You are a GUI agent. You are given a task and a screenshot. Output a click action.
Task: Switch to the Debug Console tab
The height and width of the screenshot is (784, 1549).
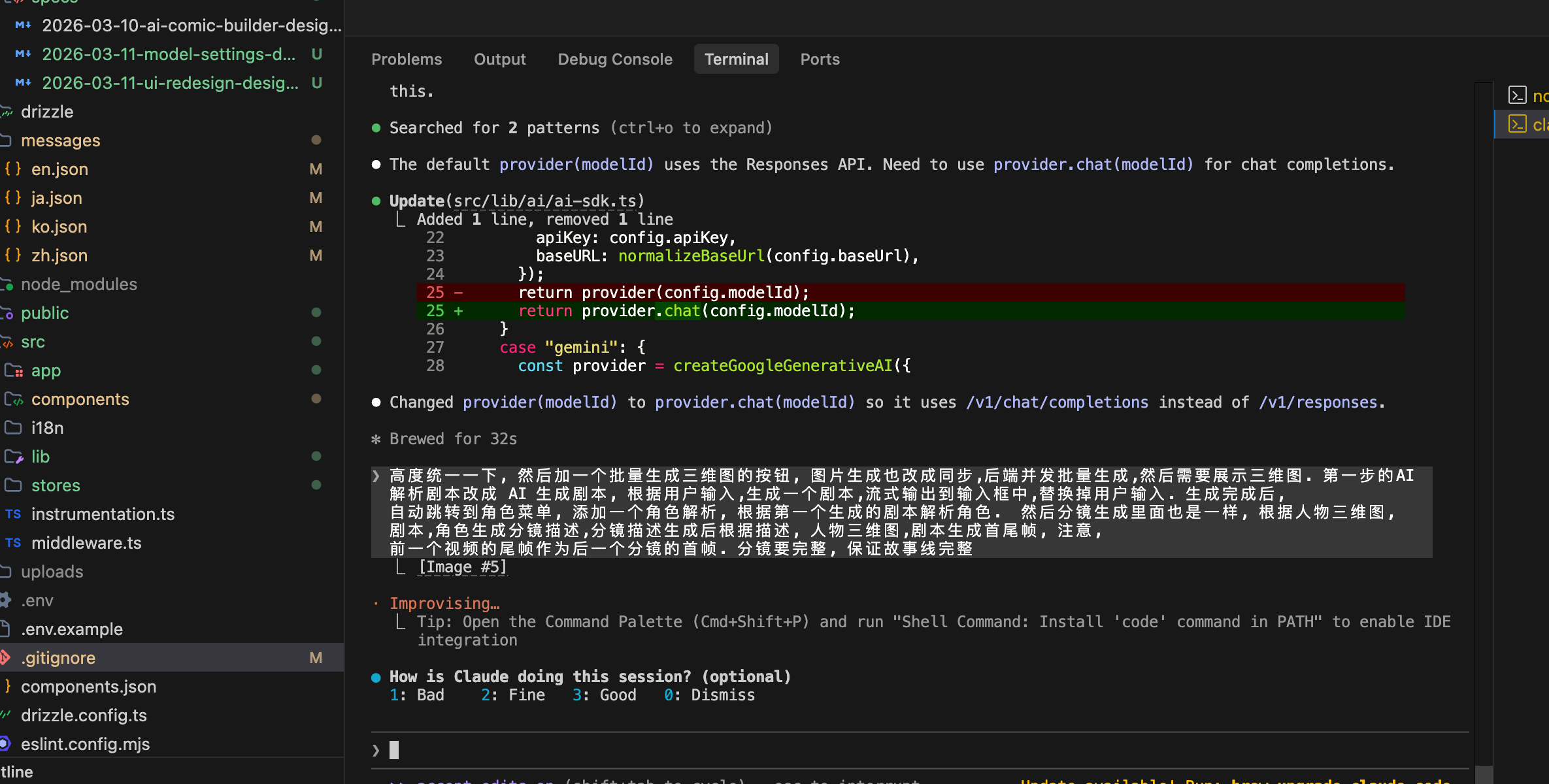tap(614, 59)
